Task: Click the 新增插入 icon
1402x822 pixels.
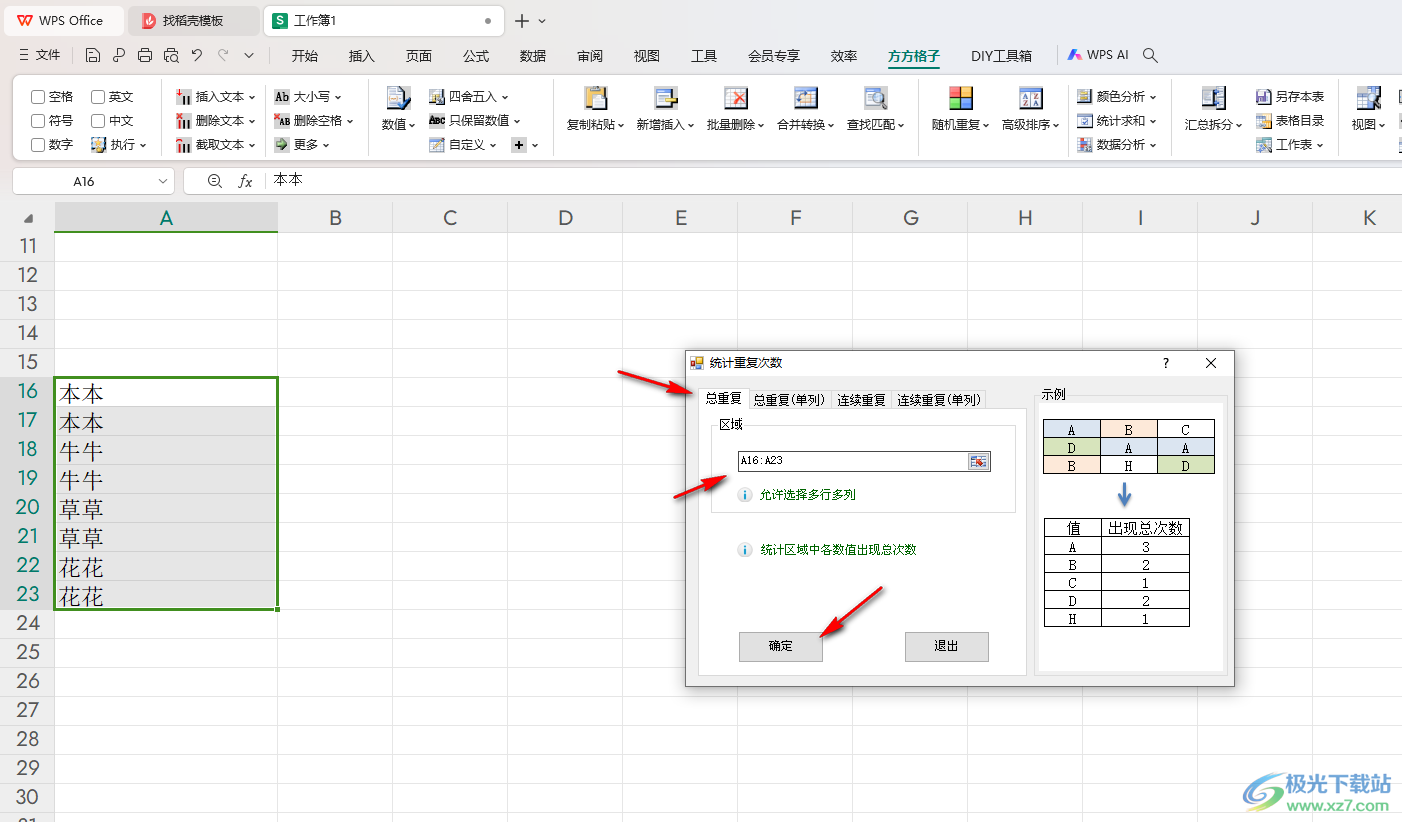Action: point(666,98)
